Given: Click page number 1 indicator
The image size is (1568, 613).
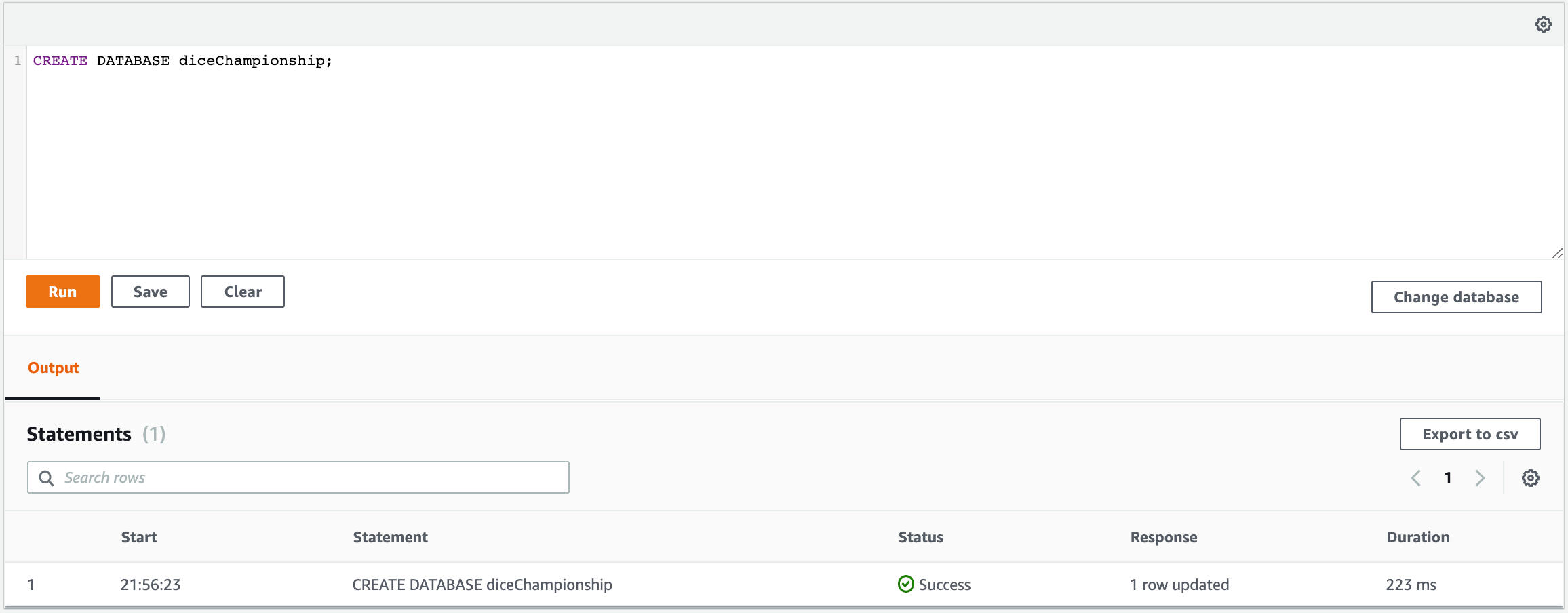Looking at the screenshot, I should pos(1448,478).
